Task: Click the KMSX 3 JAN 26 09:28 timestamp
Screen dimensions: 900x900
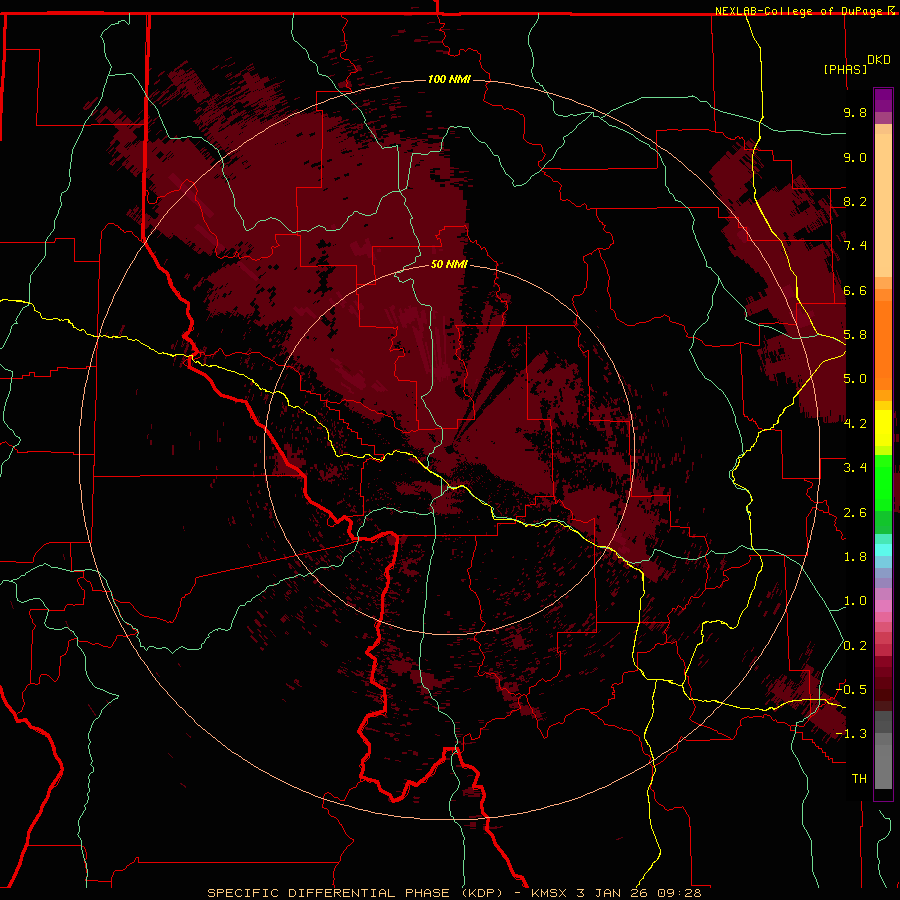Action: [x=616, y=893]
